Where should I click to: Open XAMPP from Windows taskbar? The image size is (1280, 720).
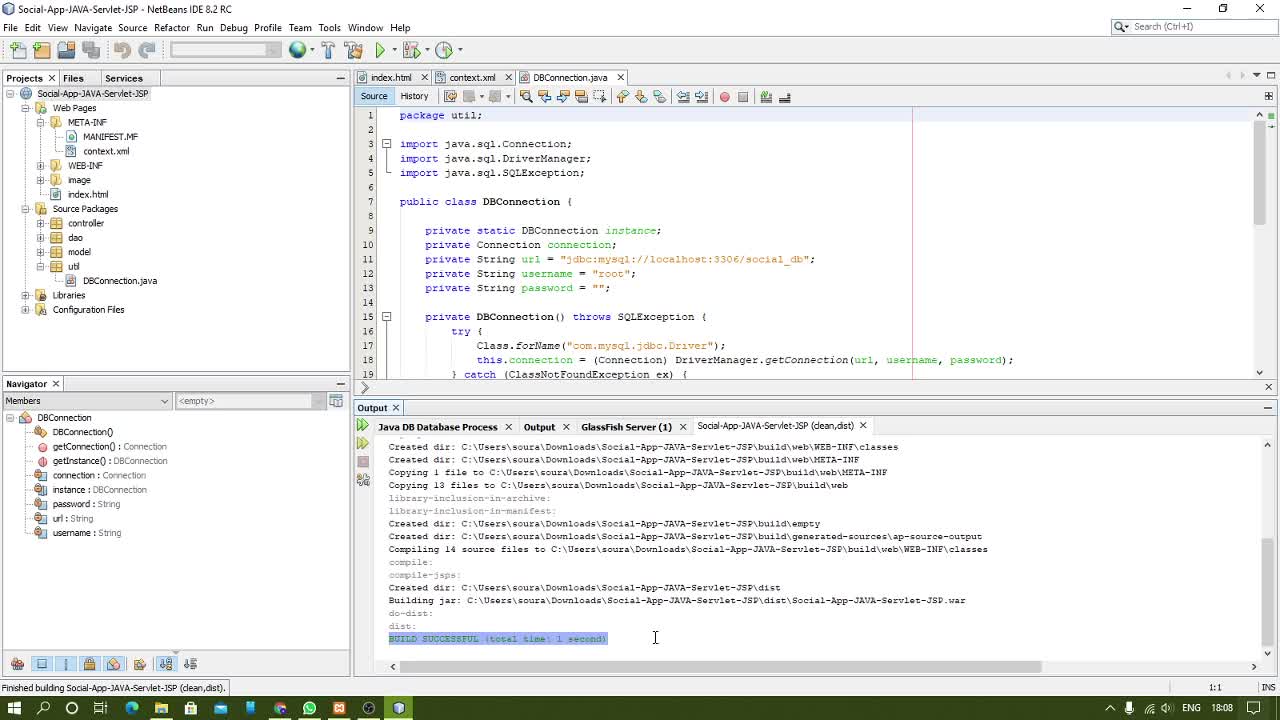(339, 708)
